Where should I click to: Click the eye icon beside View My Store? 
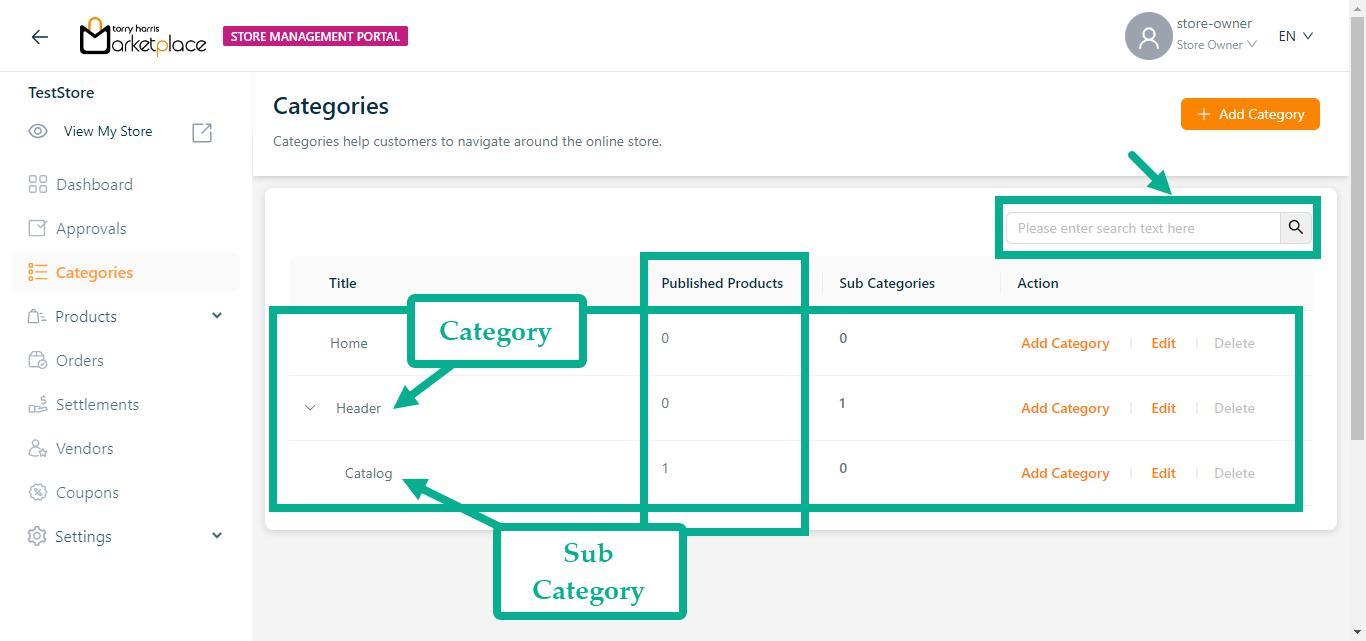click(38, 131)
